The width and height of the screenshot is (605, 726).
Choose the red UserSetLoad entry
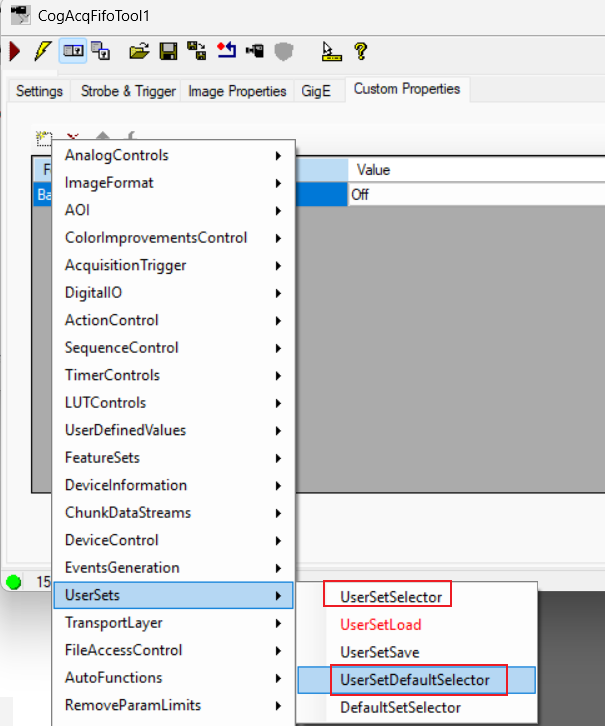pos(416,625)
